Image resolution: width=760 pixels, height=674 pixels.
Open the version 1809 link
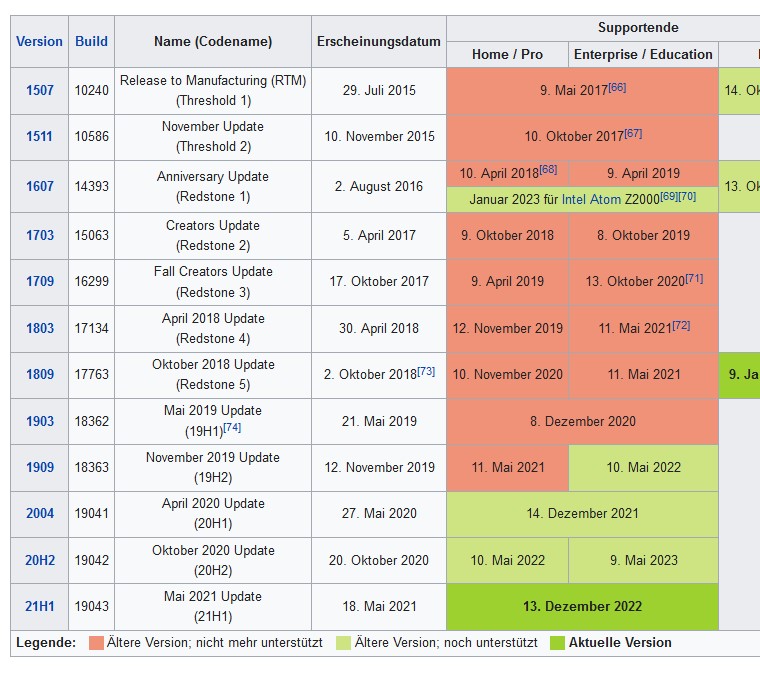coord(40,375)
